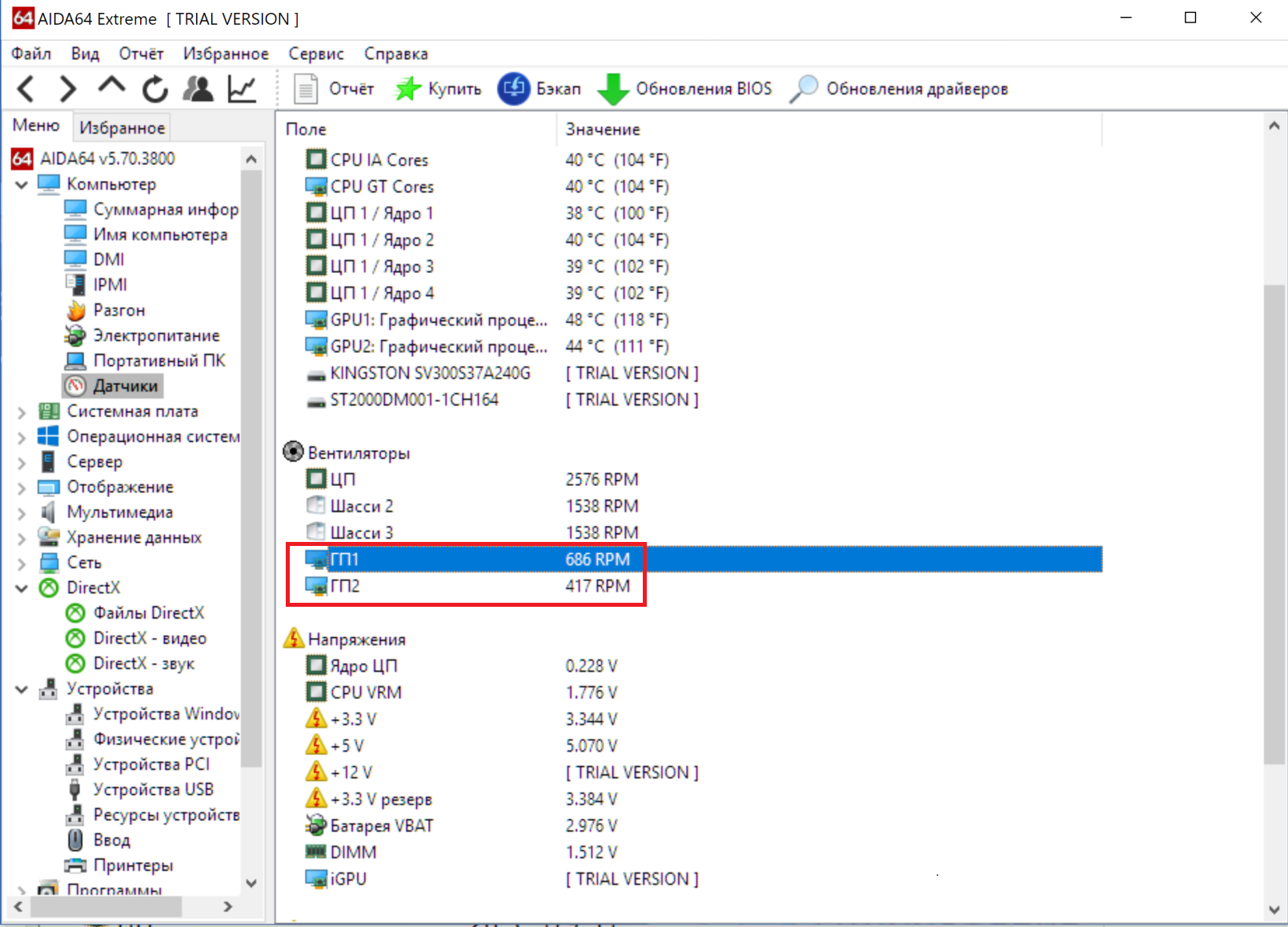
Task: Click the AIDA64 v5.70.3800 root node
Action: pyautogui.click(x=93, y=159)
